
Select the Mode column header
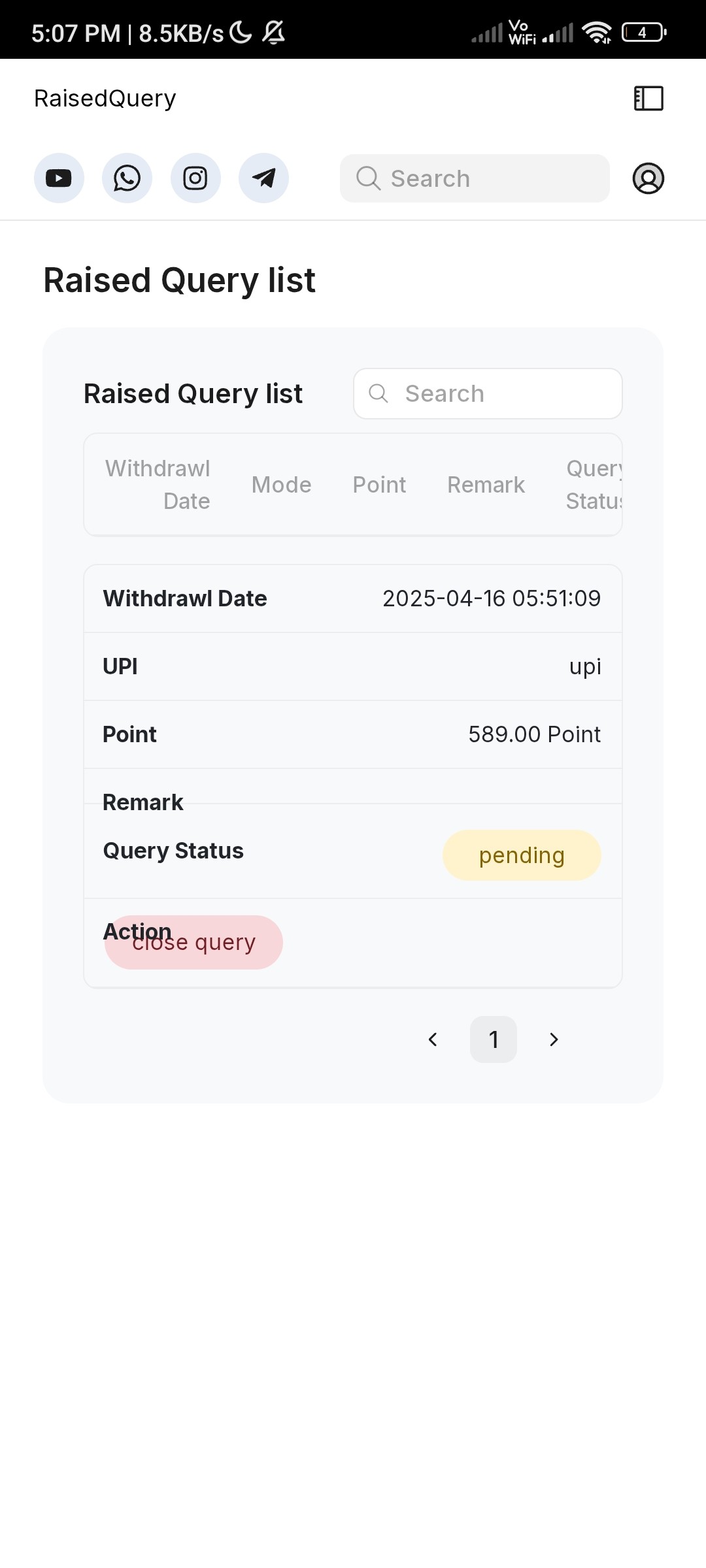point(281,485)
